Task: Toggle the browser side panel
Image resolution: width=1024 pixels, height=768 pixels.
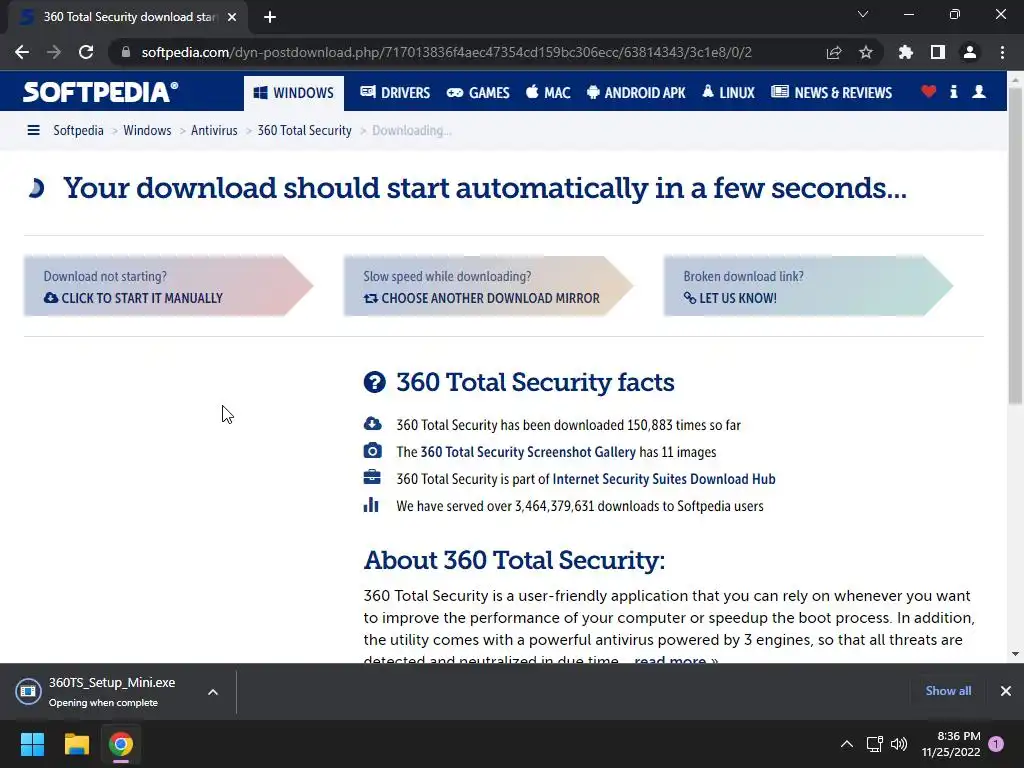Action: (x=938, y=52)
